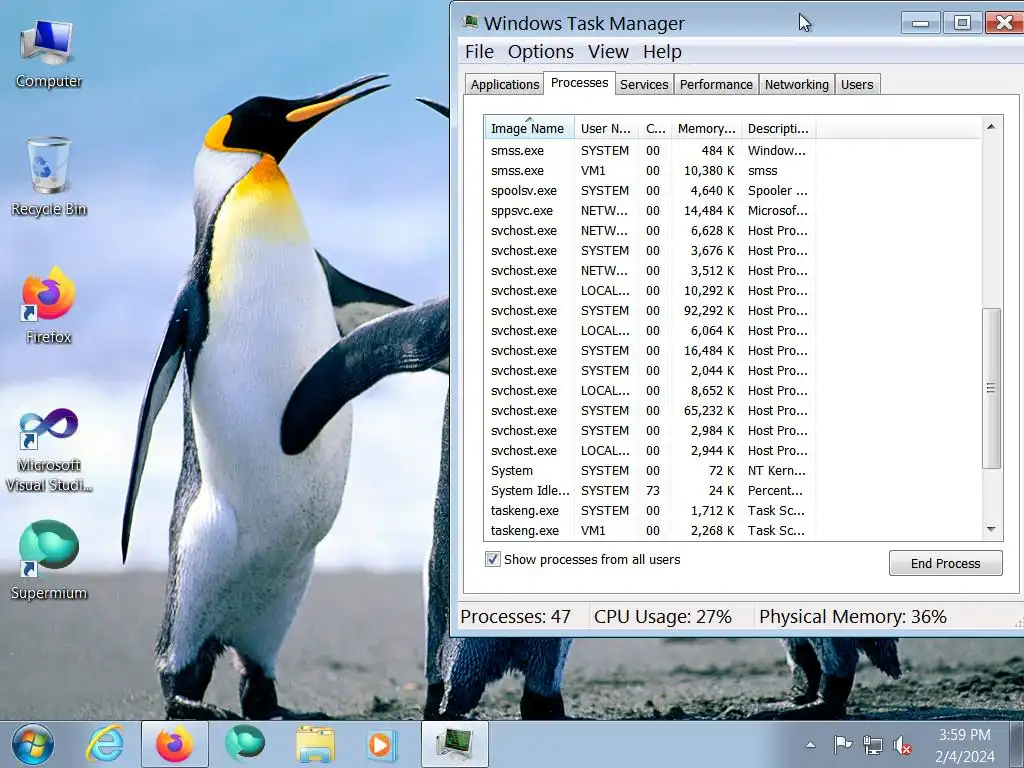Select the Supermium desktop shortcut
Viewport: 1024px width, 768px height.
pos(49,560)
